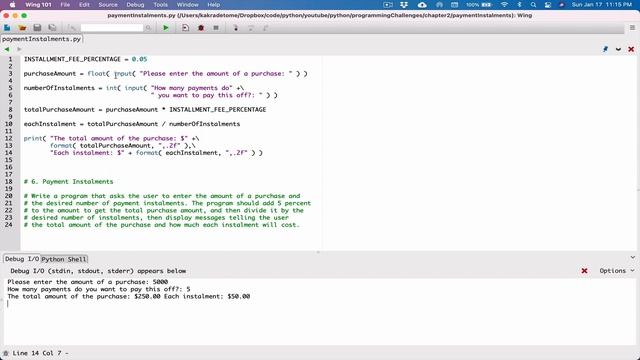This screenshot has height=360, width=640.
Task: Open the Wing 101 application menu
Action: click(x=38, y=4)
